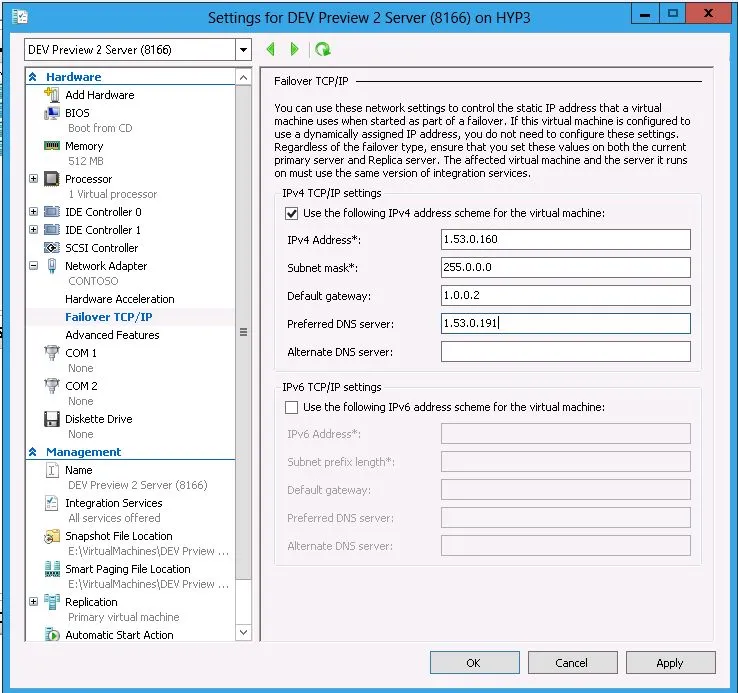
Task: Uncheck the IPv4 address scheme checkbox
Action: coord(291,213)
